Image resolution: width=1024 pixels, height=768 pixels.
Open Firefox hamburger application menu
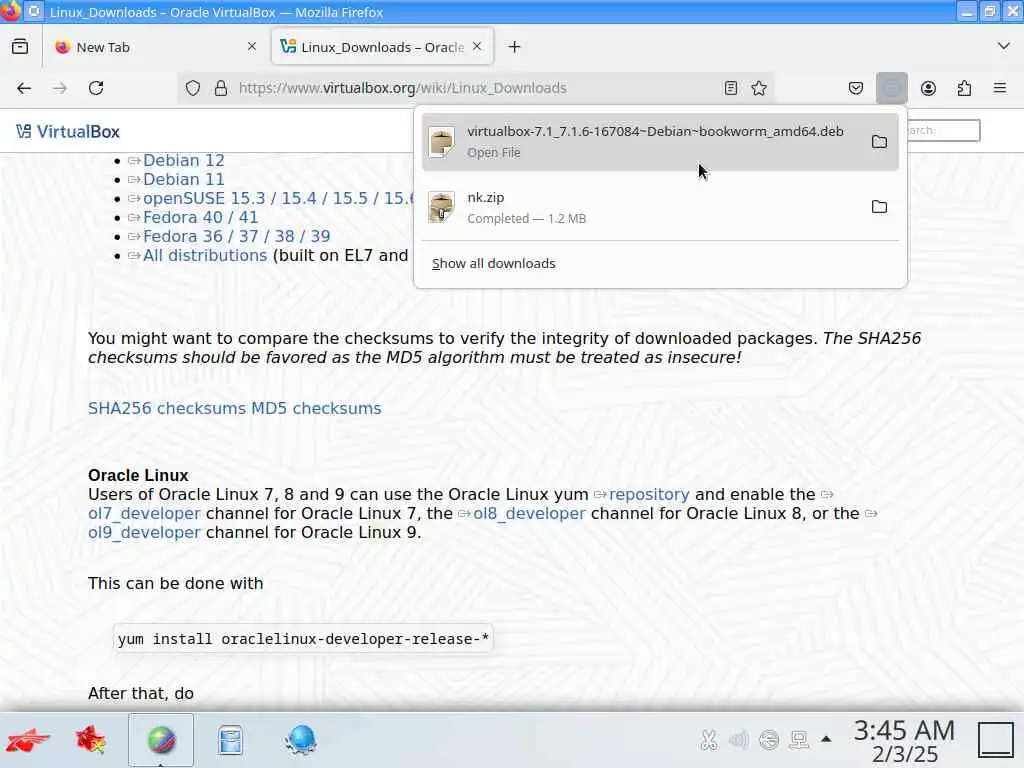[x=1000, y=88]
